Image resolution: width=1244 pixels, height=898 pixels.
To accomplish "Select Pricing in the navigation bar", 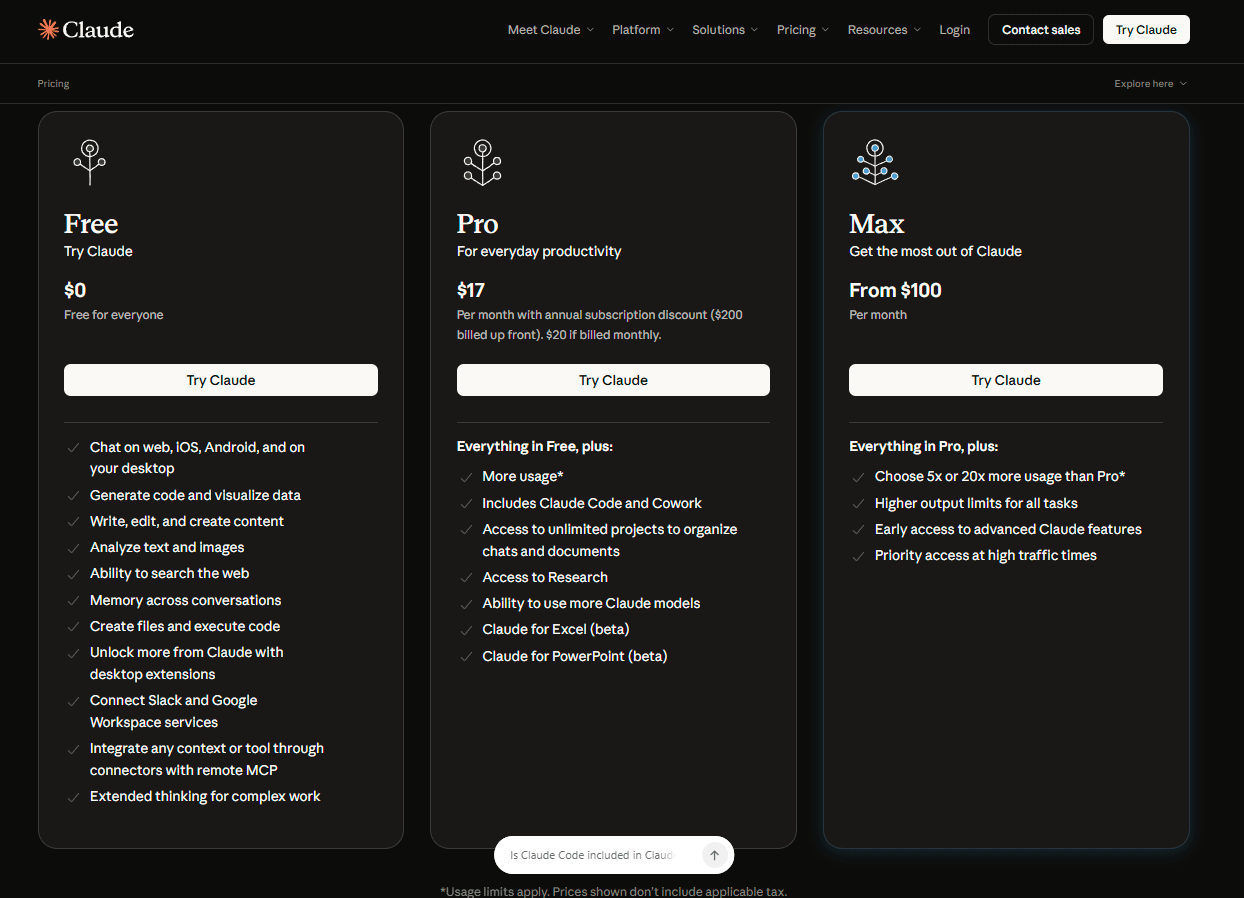I will (801, 29).
